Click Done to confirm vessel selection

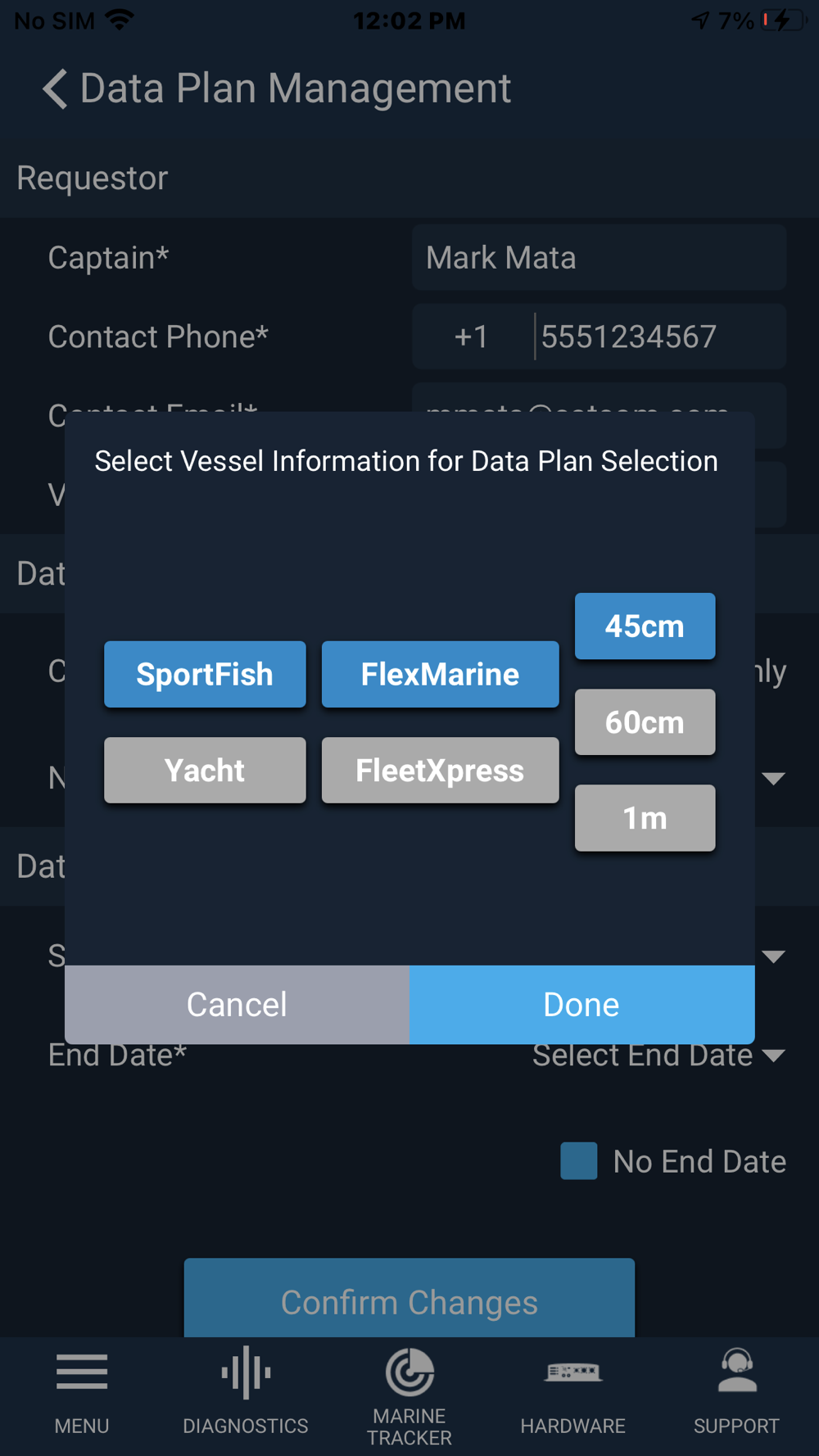pyautogui.click(x=581, y=1005)
